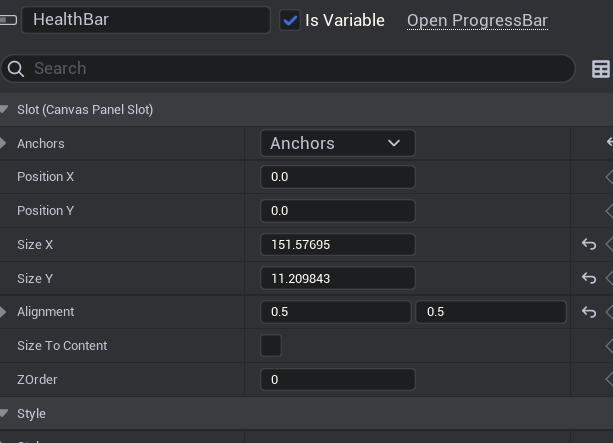
Task: Click the keyframe diamond for Position X
Action: click(609, 177)
